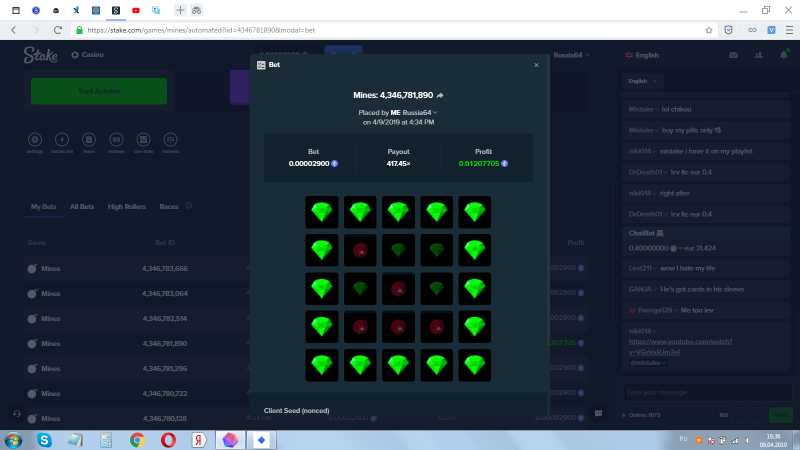Screen dimensions: 800x450
Task: Open the Hotkeys keyboard icon
Action: click(x=116, y=139)
